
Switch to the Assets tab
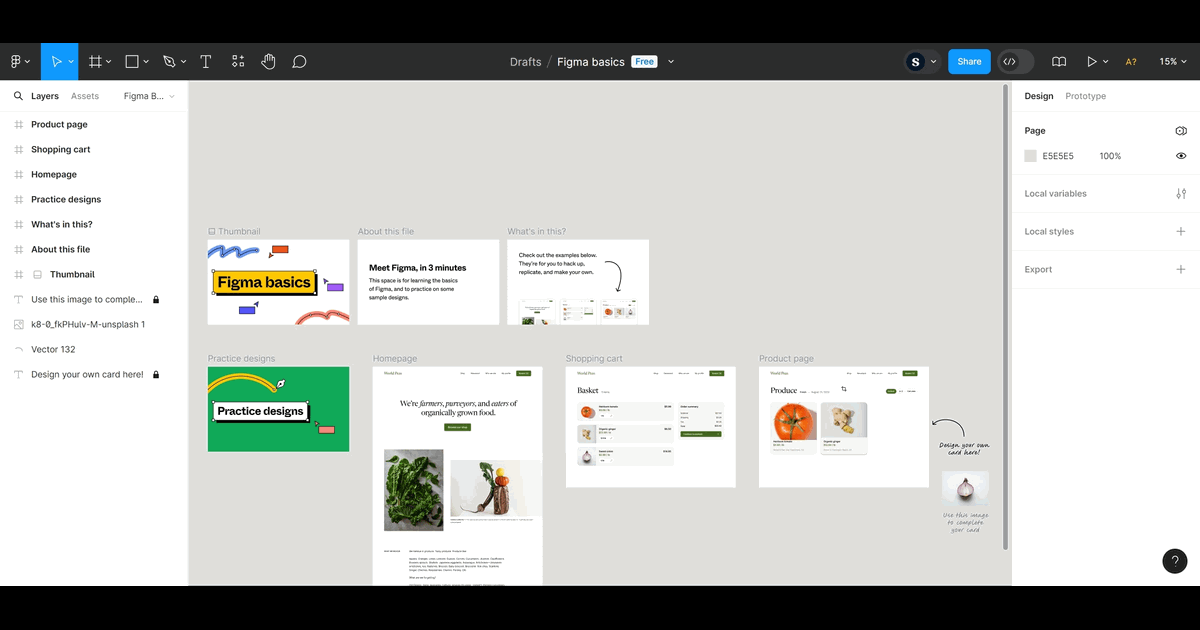tap(85, 96)
